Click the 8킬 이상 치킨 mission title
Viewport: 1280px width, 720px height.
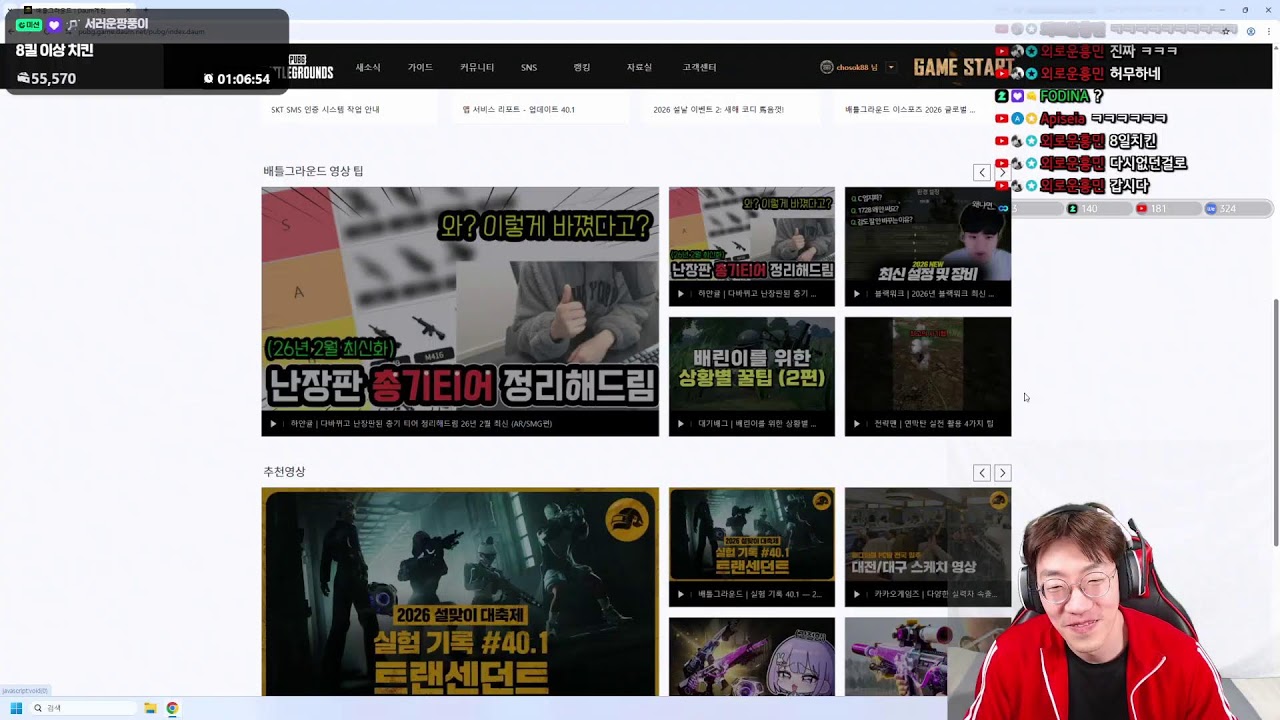55,50
